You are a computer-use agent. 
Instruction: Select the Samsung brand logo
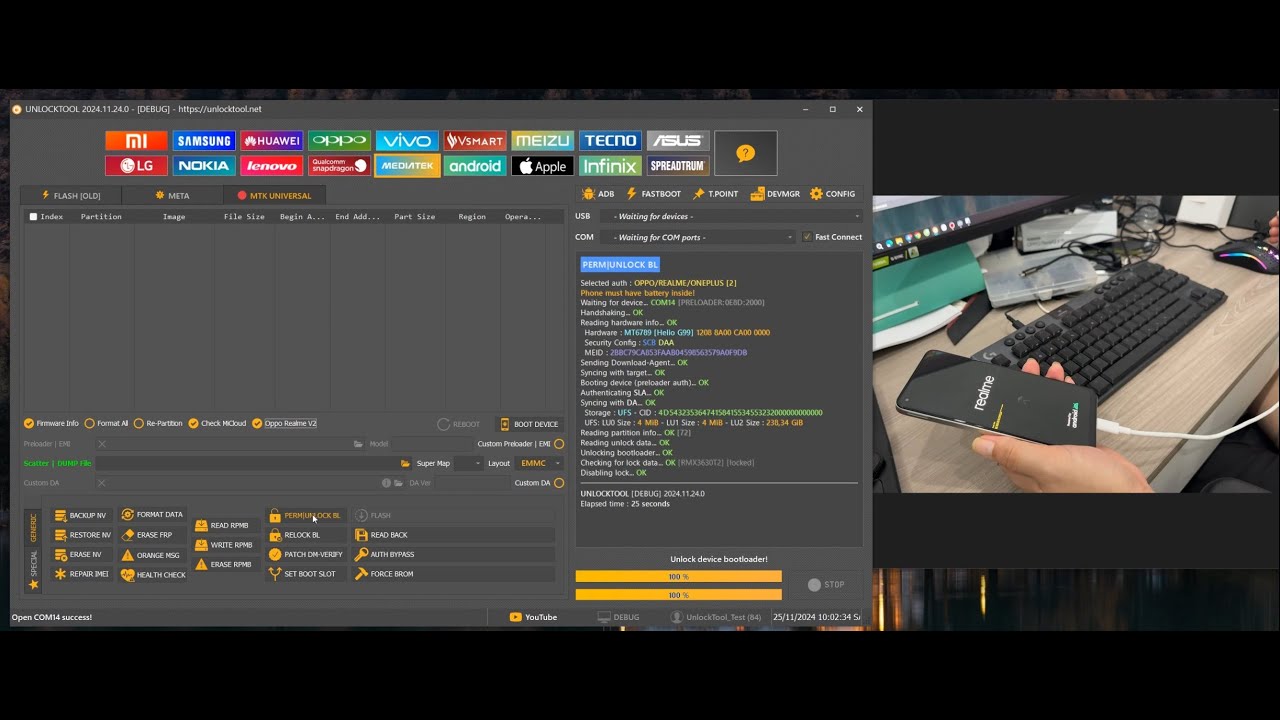204,141
